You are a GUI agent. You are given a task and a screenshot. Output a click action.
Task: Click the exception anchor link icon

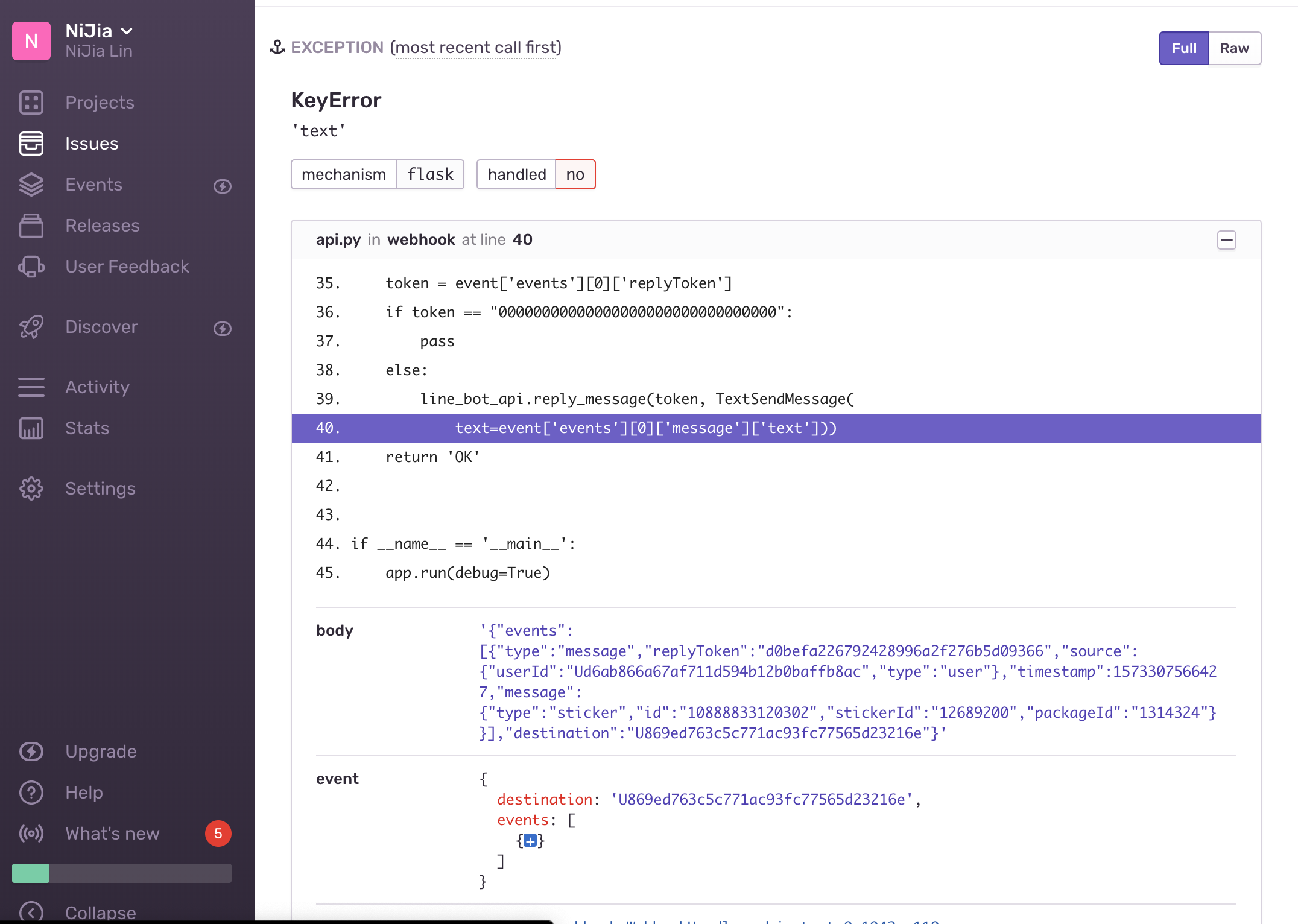click(x=277, y=47)
